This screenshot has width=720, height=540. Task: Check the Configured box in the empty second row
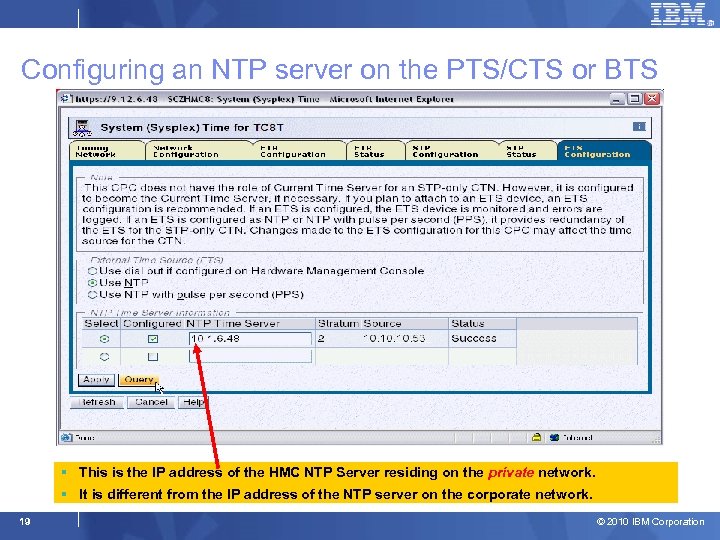click(x=153, y=356)
